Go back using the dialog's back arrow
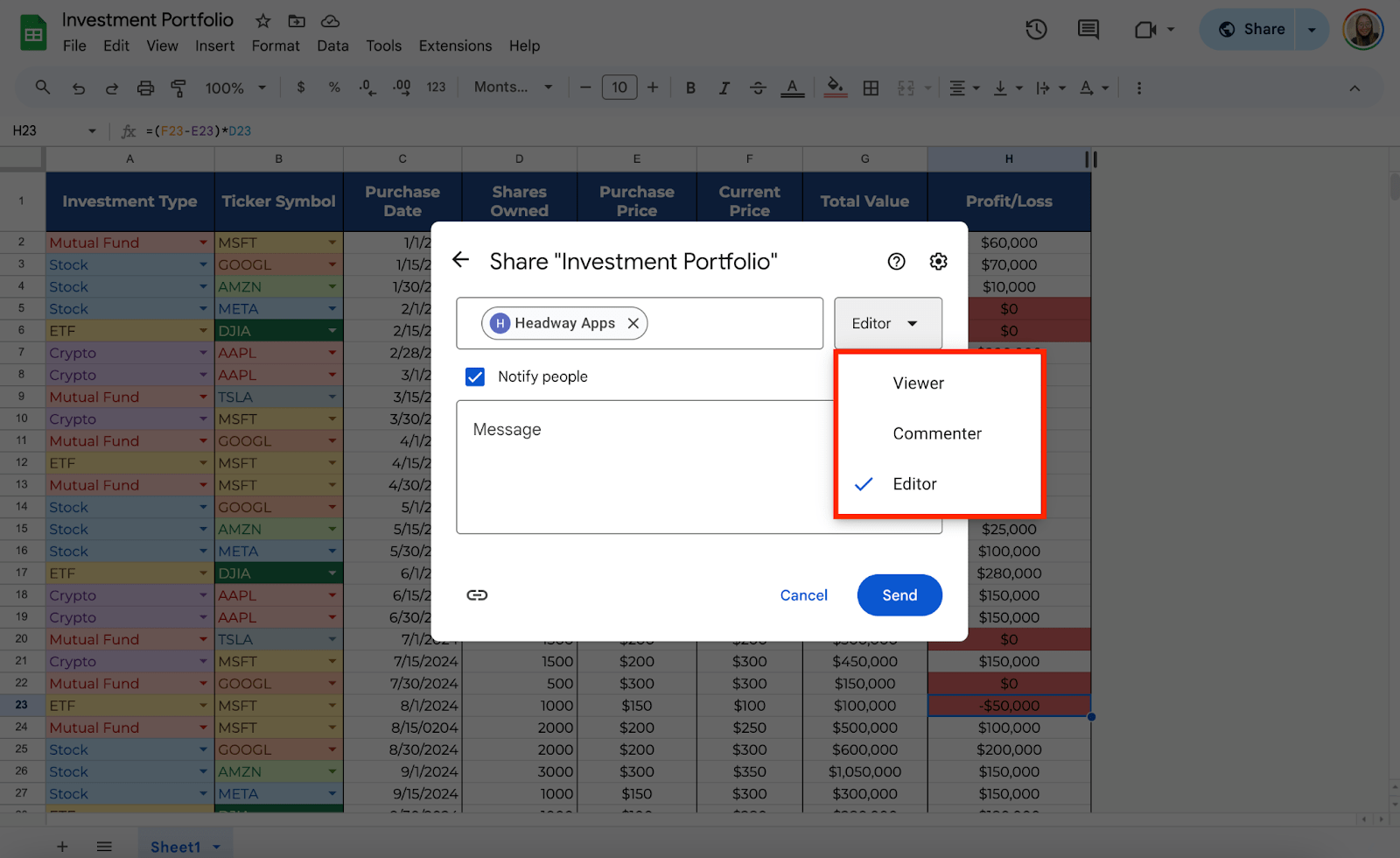The image size is (1400, 858). (461, 260)
